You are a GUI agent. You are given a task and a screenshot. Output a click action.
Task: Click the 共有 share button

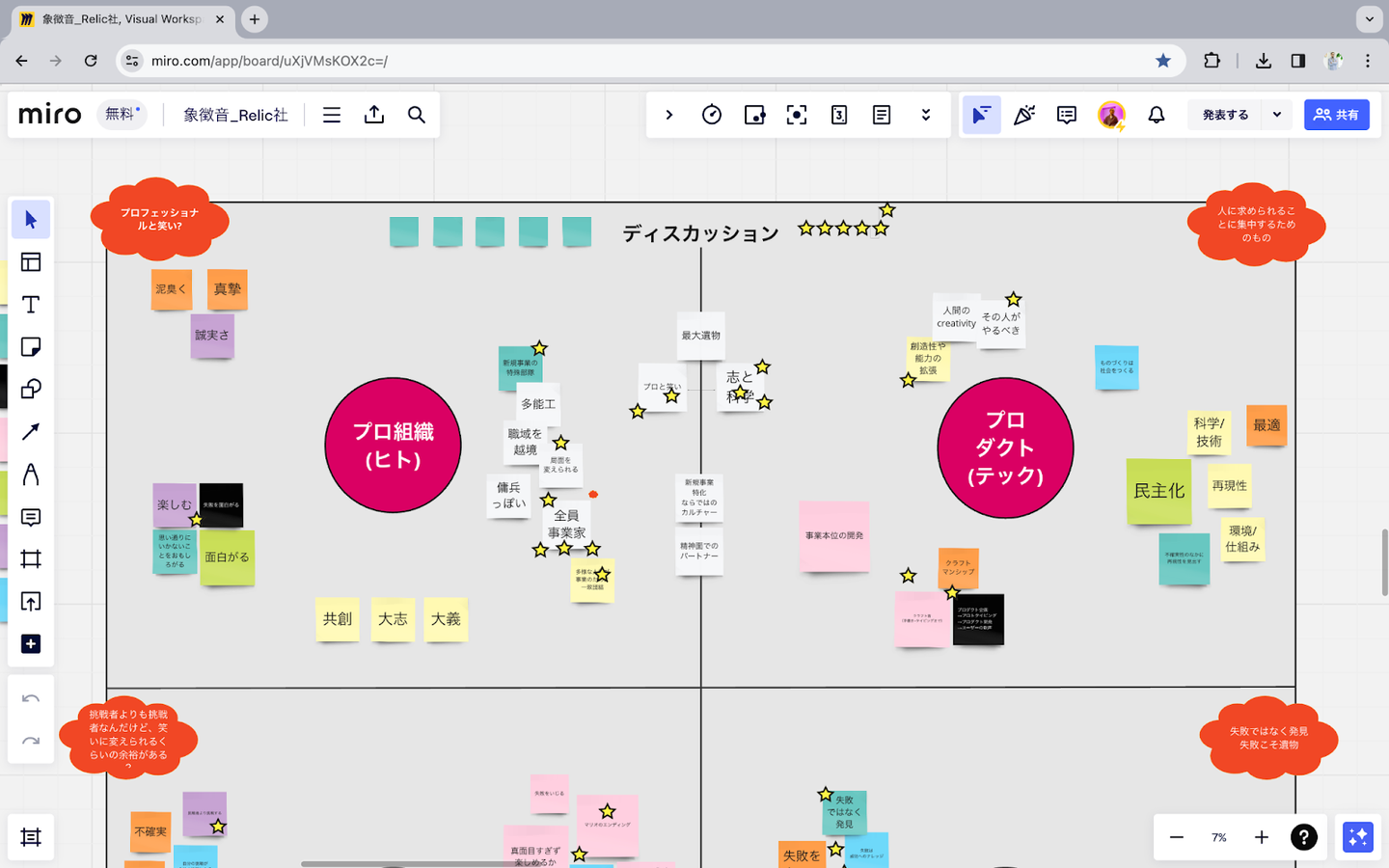tap(1337, 115)
